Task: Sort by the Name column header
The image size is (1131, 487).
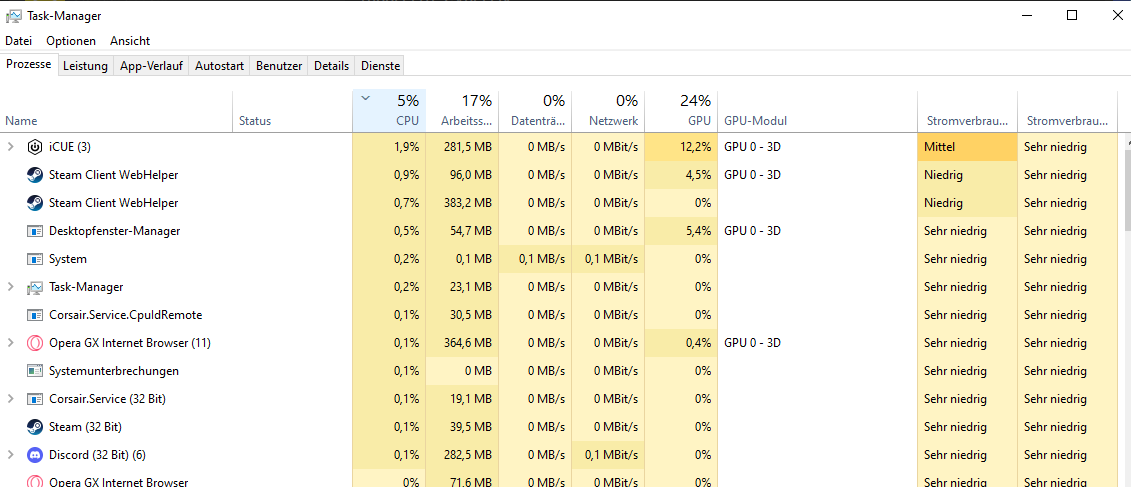Action: tap(116, 111)
